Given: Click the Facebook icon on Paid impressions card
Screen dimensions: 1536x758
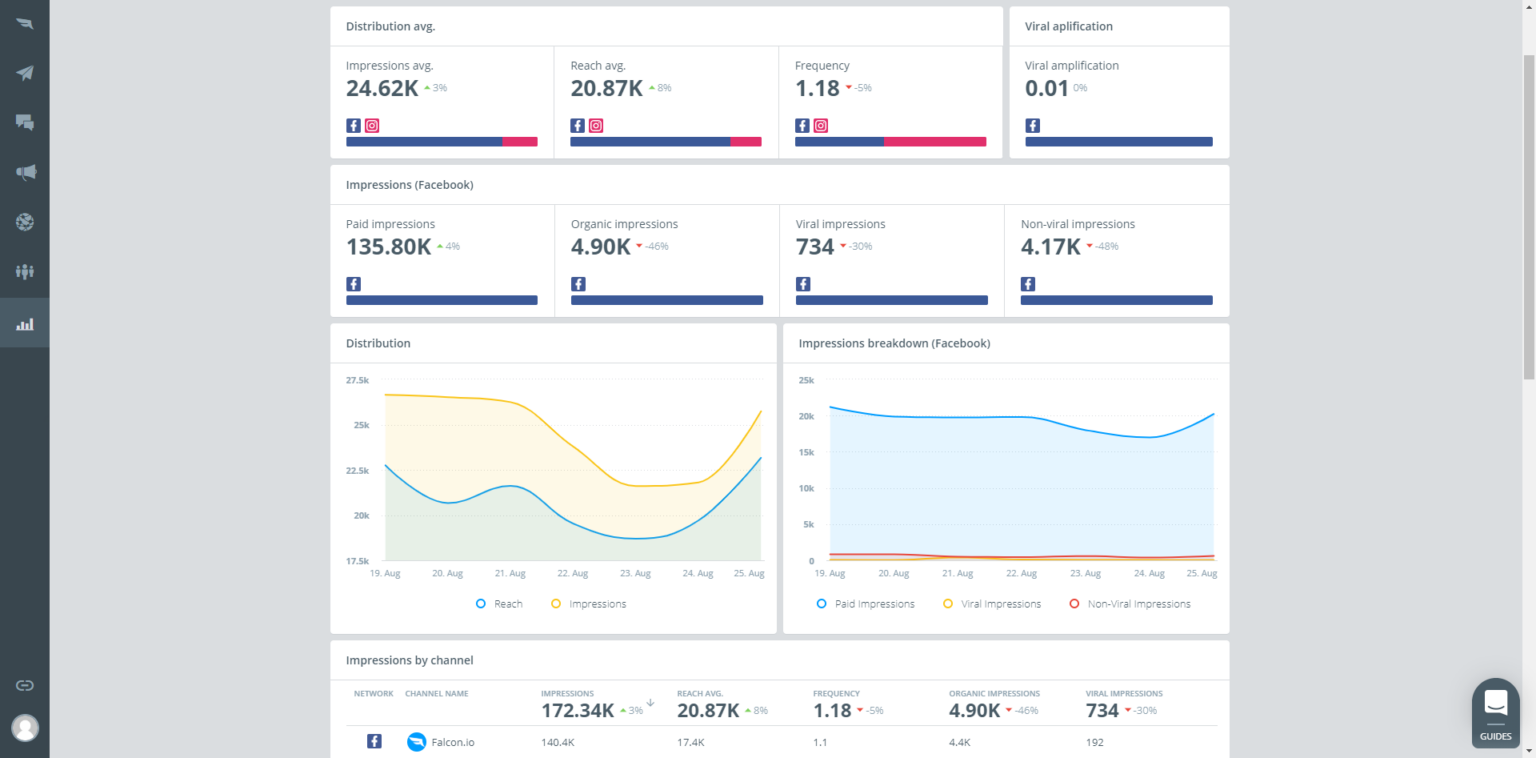Looking at the screenshot, I should click(x=353, y=283).
